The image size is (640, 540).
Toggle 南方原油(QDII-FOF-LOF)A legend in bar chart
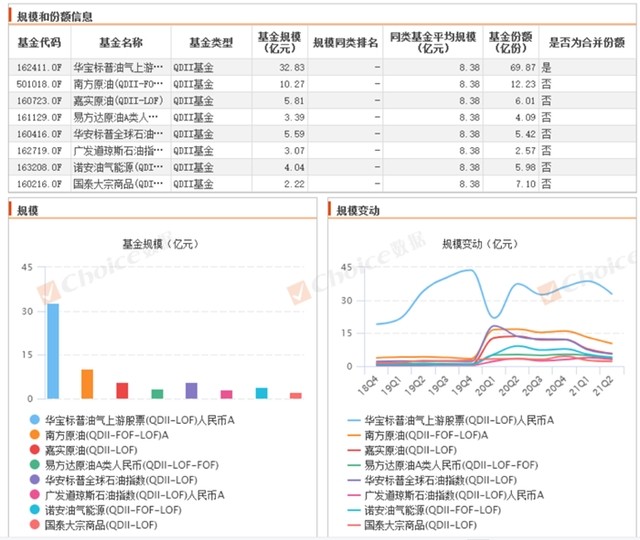point(99,435)
